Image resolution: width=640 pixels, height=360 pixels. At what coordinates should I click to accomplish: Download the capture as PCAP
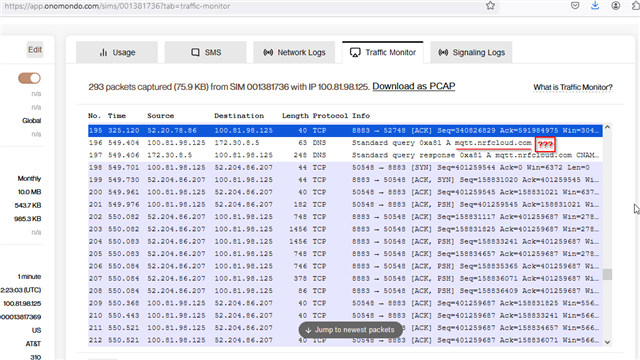(413, 87)
